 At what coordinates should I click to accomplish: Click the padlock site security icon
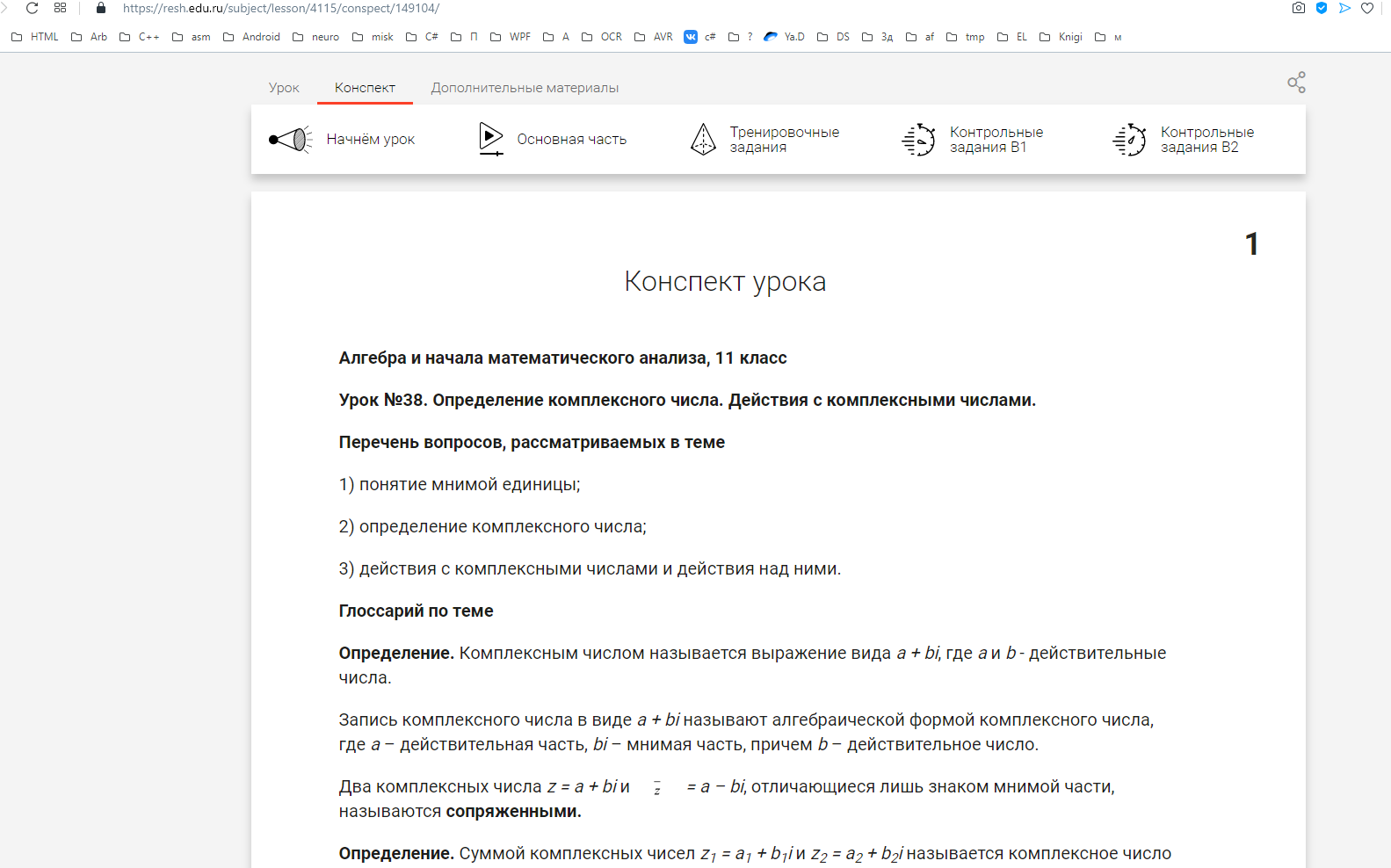click(100, 8)
